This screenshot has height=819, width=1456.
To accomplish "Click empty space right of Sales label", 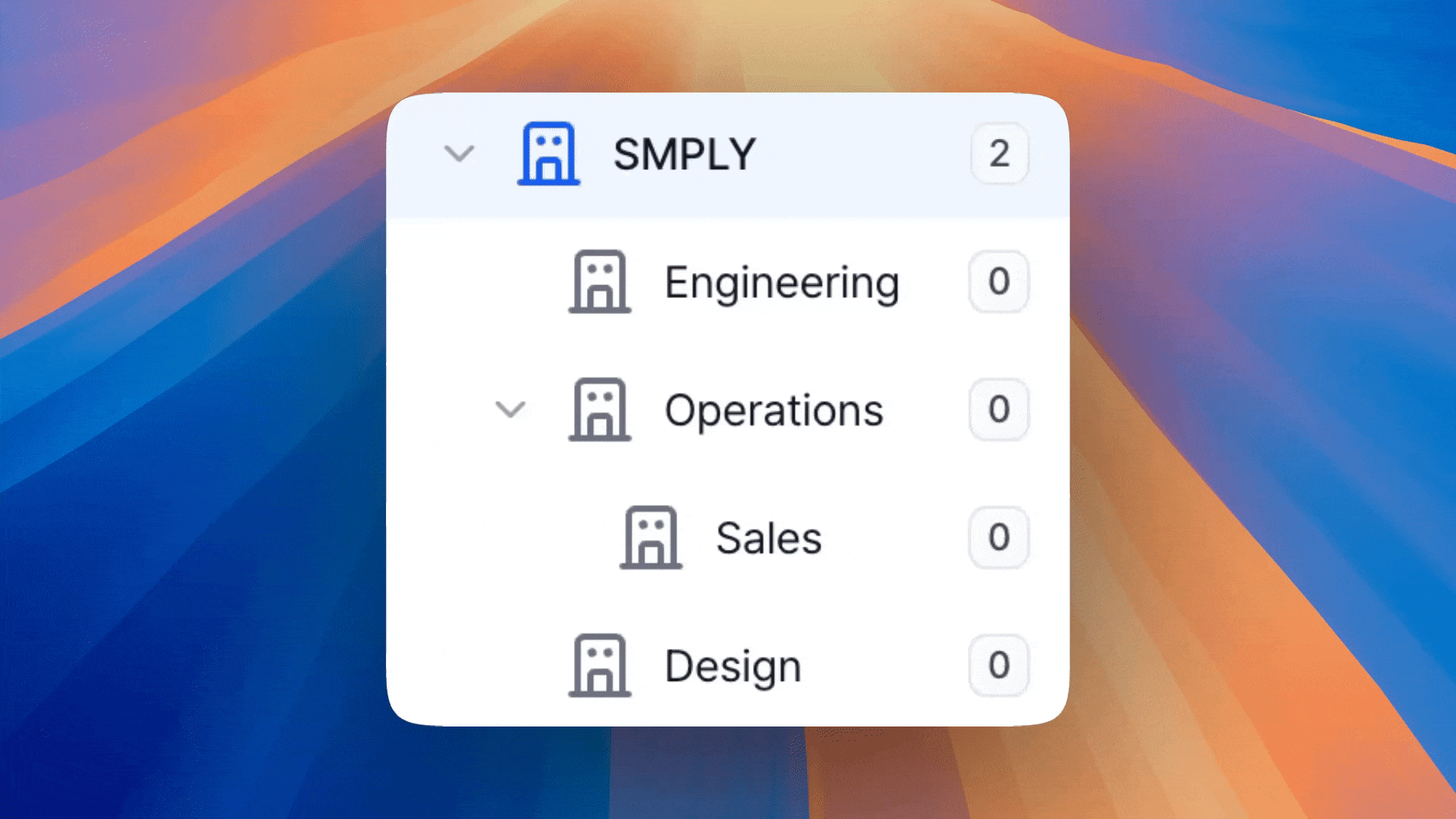I will pos(895,538).
